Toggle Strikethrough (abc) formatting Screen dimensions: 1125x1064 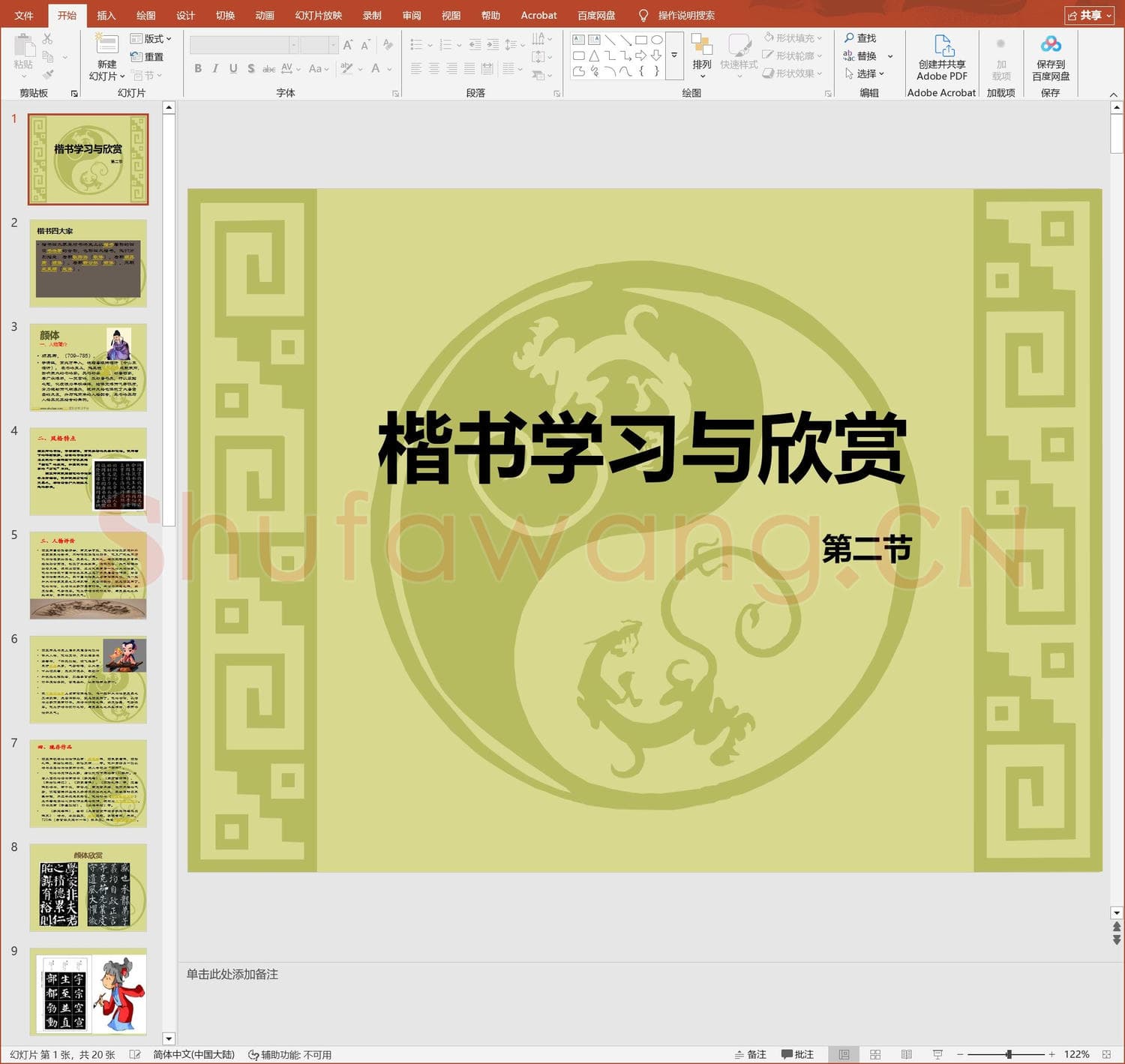(x=268, y=68)
